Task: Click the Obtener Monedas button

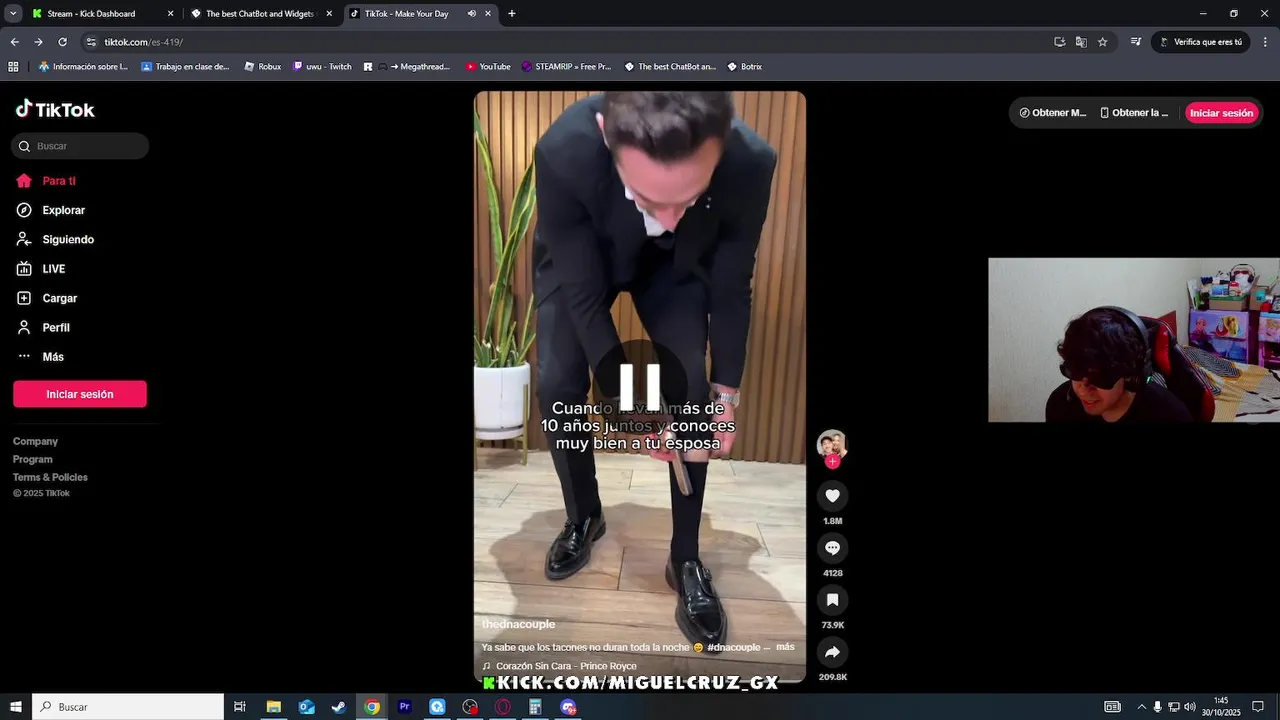Action: tap(1052, 113)
